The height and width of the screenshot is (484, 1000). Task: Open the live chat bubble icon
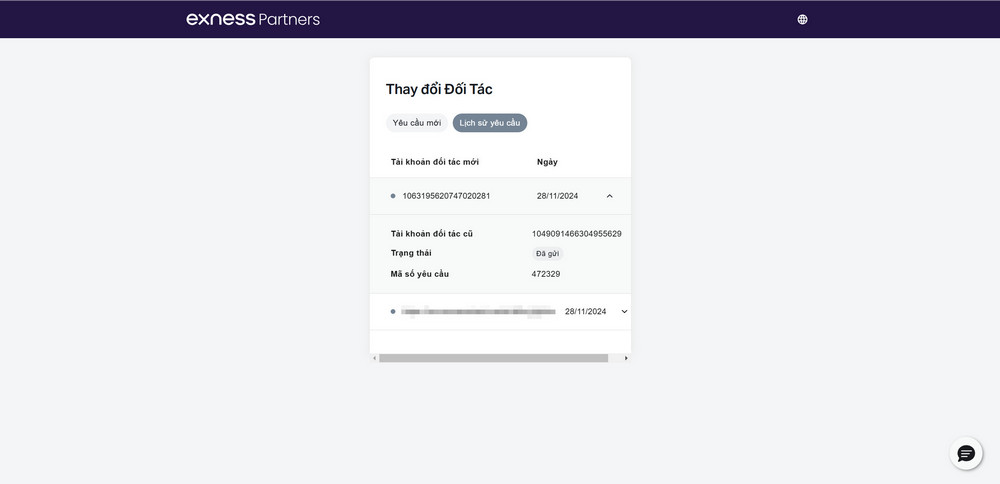pyautogui.click(x=966, y=453)
